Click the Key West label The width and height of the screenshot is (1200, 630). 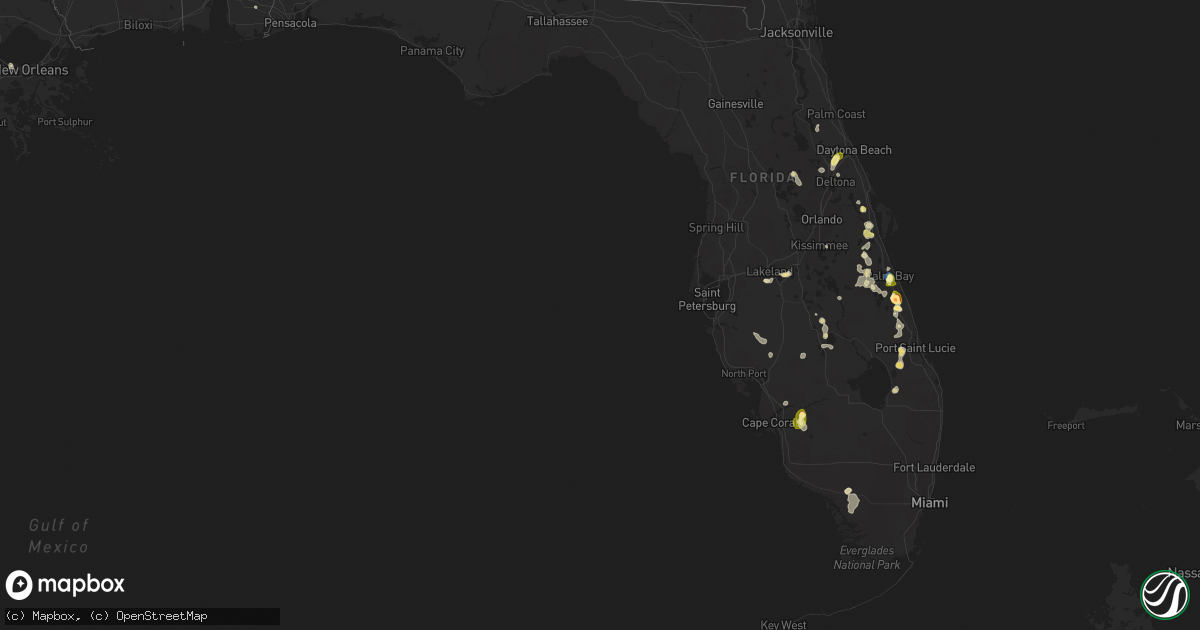783,625
